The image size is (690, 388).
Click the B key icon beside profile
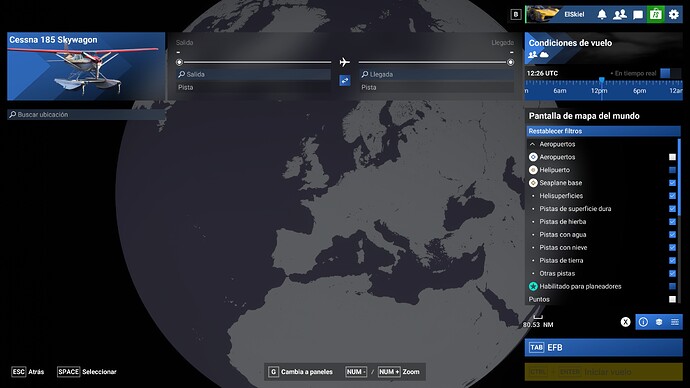pos(516,15)
